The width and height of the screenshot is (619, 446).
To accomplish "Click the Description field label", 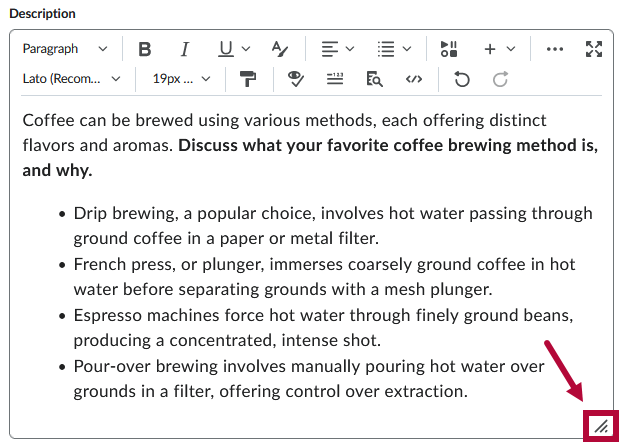I will (x=42, y=14).
